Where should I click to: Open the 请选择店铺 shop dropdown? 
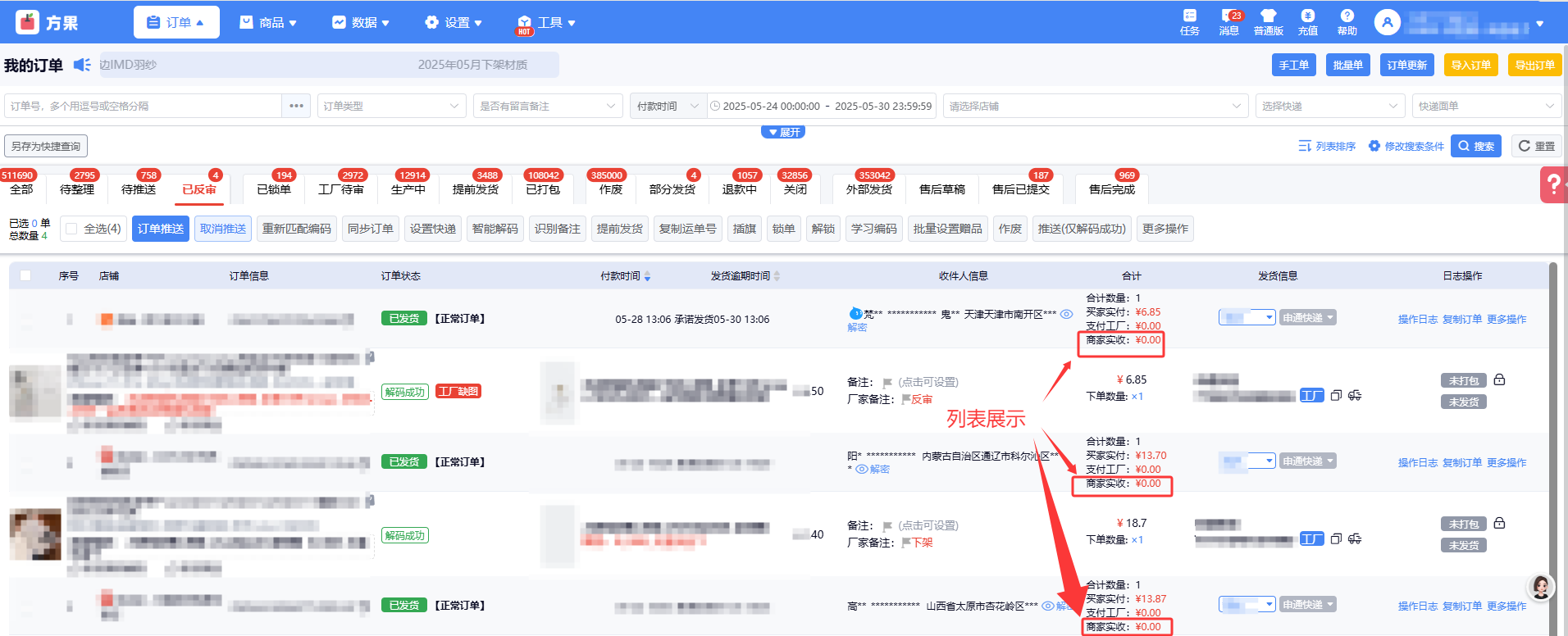[x=1096, y=106]
